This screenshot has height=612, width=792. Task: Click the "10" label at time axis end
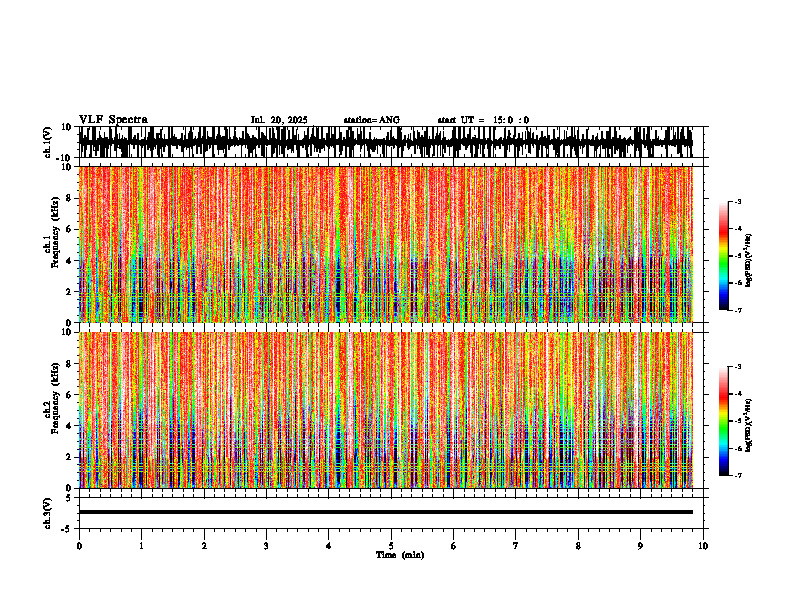[703, 546]
